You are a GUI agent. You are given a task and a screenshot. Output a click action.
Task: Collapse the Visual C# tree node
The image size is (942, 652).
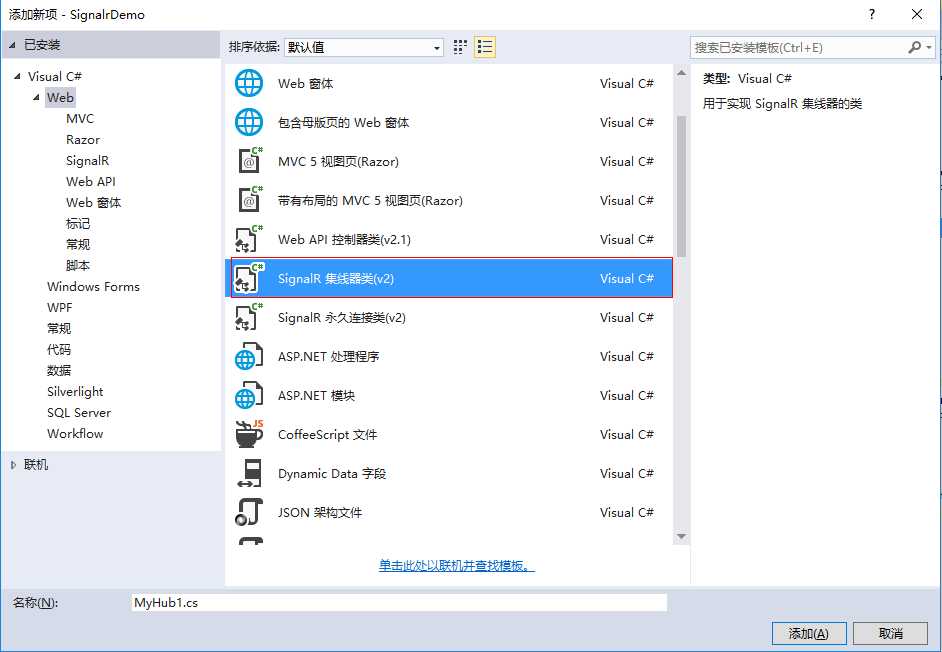click(x=17, y=76)
